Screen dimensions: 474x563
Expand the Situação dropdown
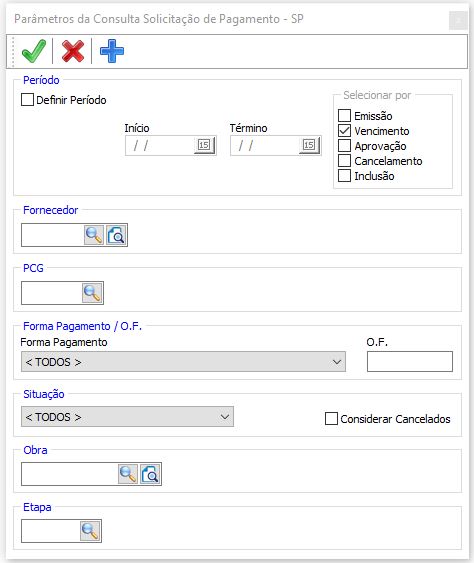coord(127,417)
